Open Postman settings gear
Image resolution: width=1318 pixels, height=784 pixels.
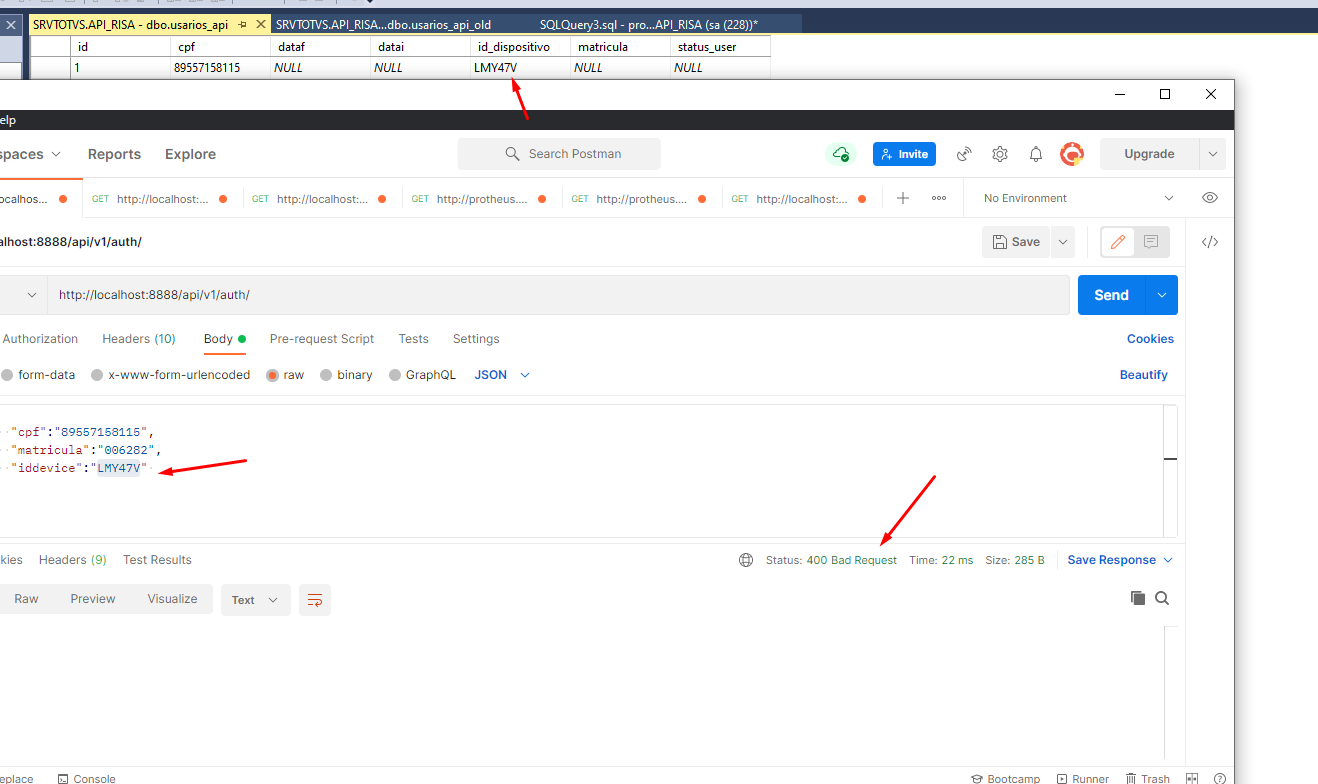tap(1000, 154)
